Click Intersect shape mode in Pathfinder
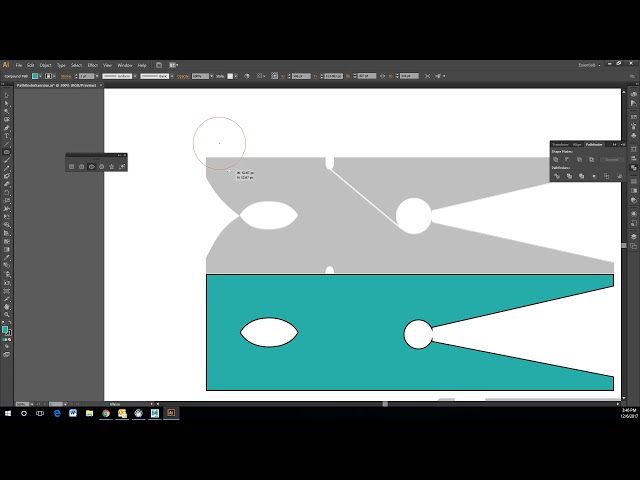This screenshot has width=640, height=480. tap(579, 160)
